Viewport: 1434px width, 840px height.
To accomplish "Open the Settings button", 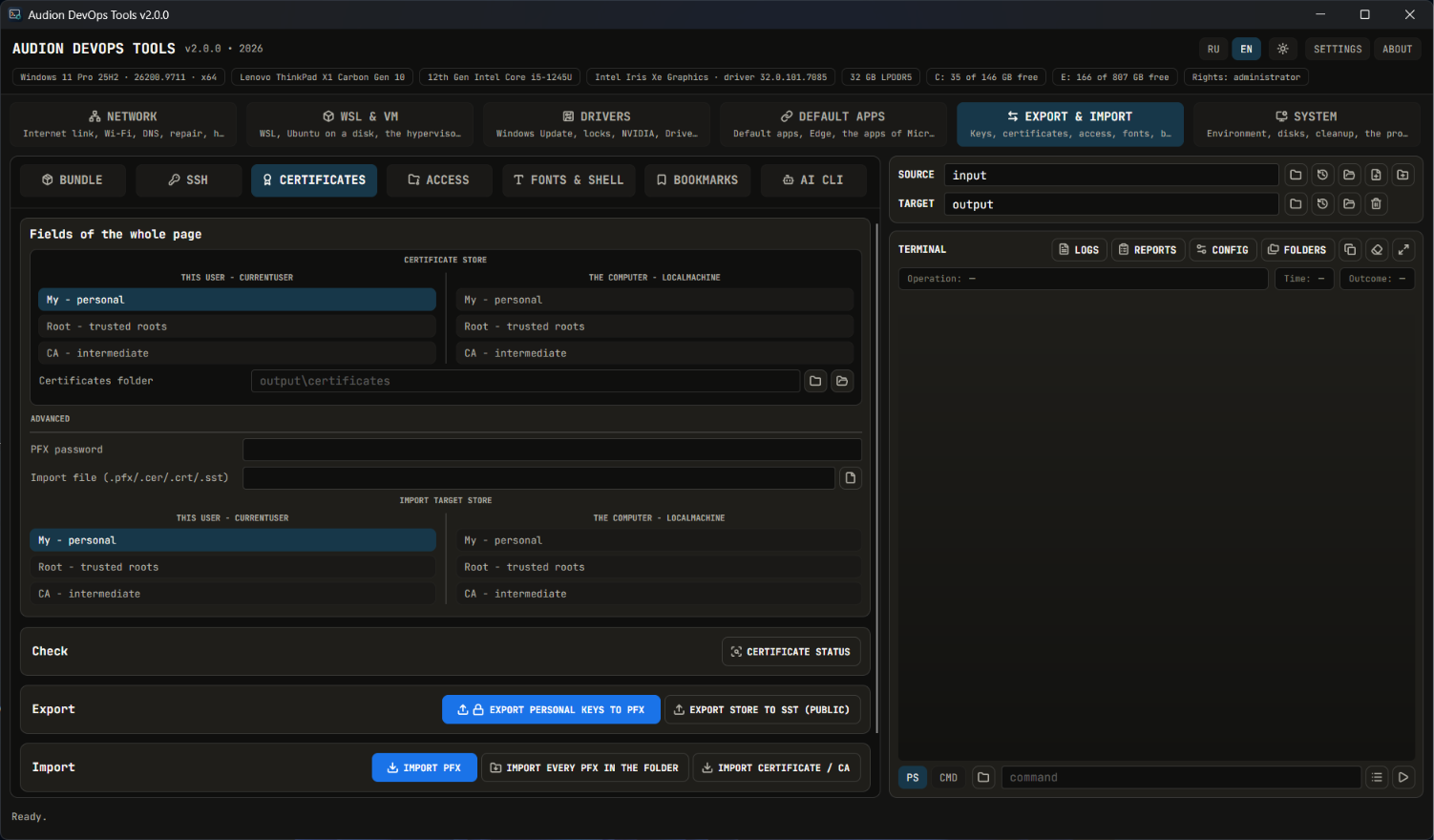I will pos(1338,49).
